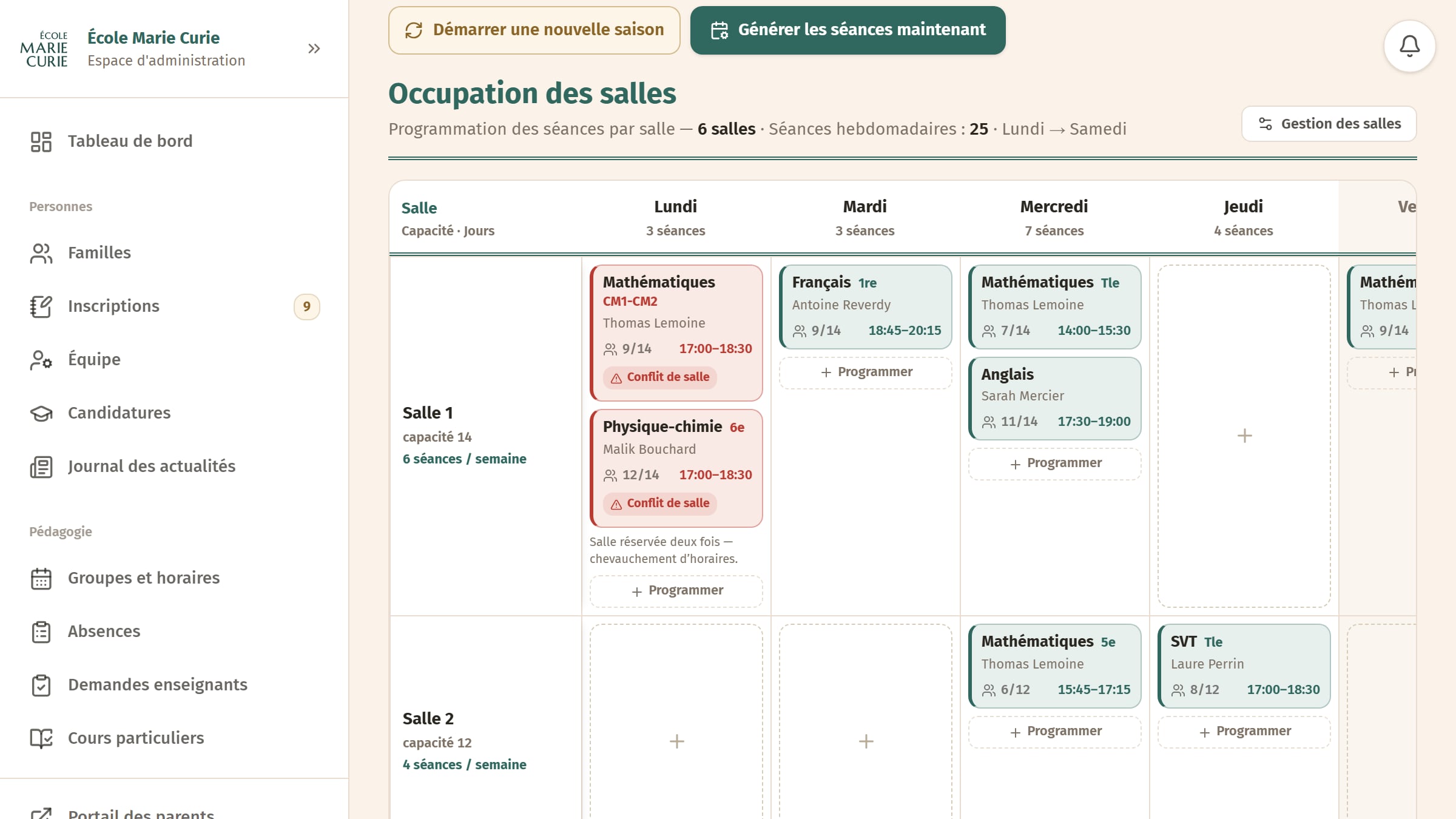Click the École Marie Curie logo
The width and height of the screenshot is (1456, 819).
[x=44, y=49]
